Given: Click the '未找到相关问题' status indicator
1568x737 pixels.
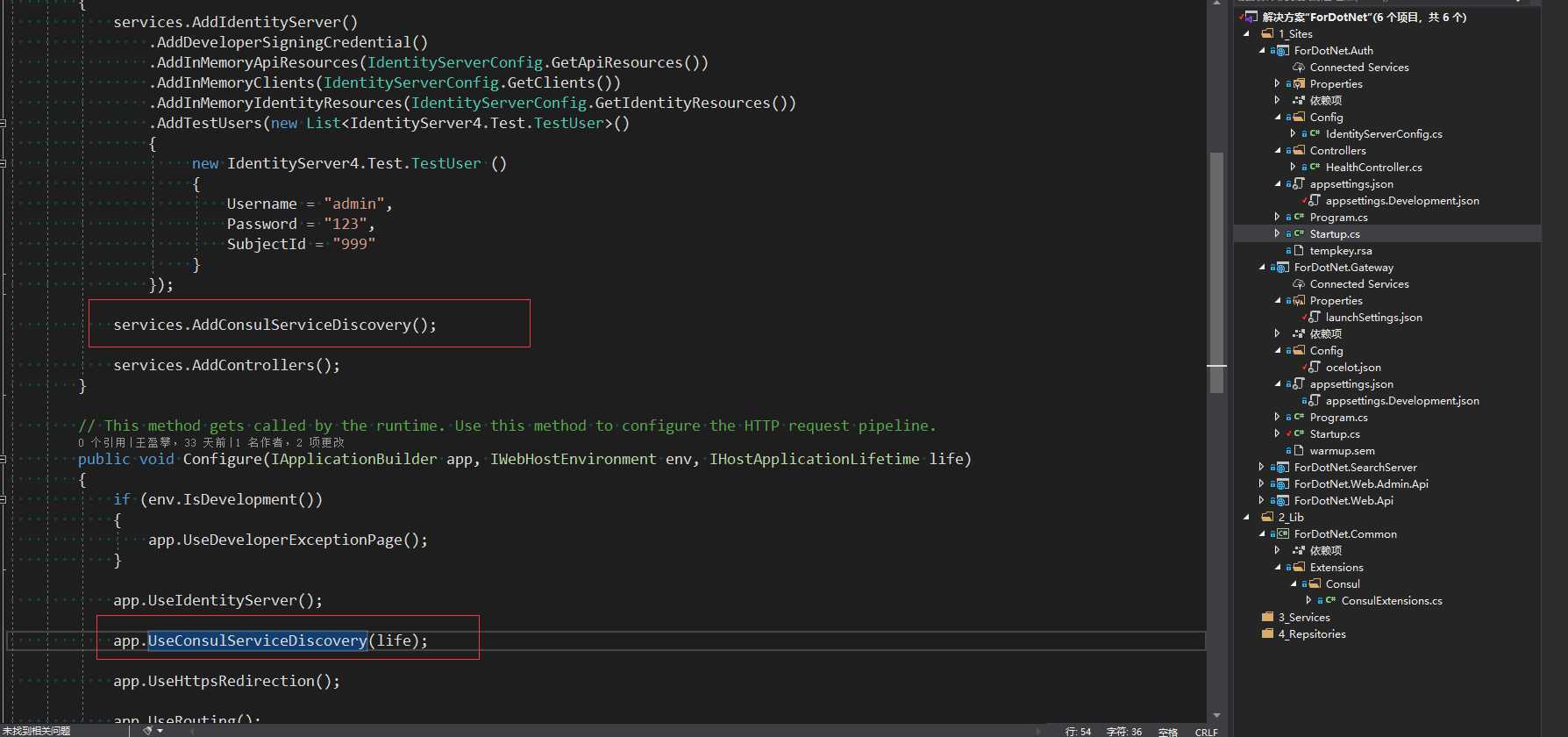Looking at the screenshot, I should 36,730.
